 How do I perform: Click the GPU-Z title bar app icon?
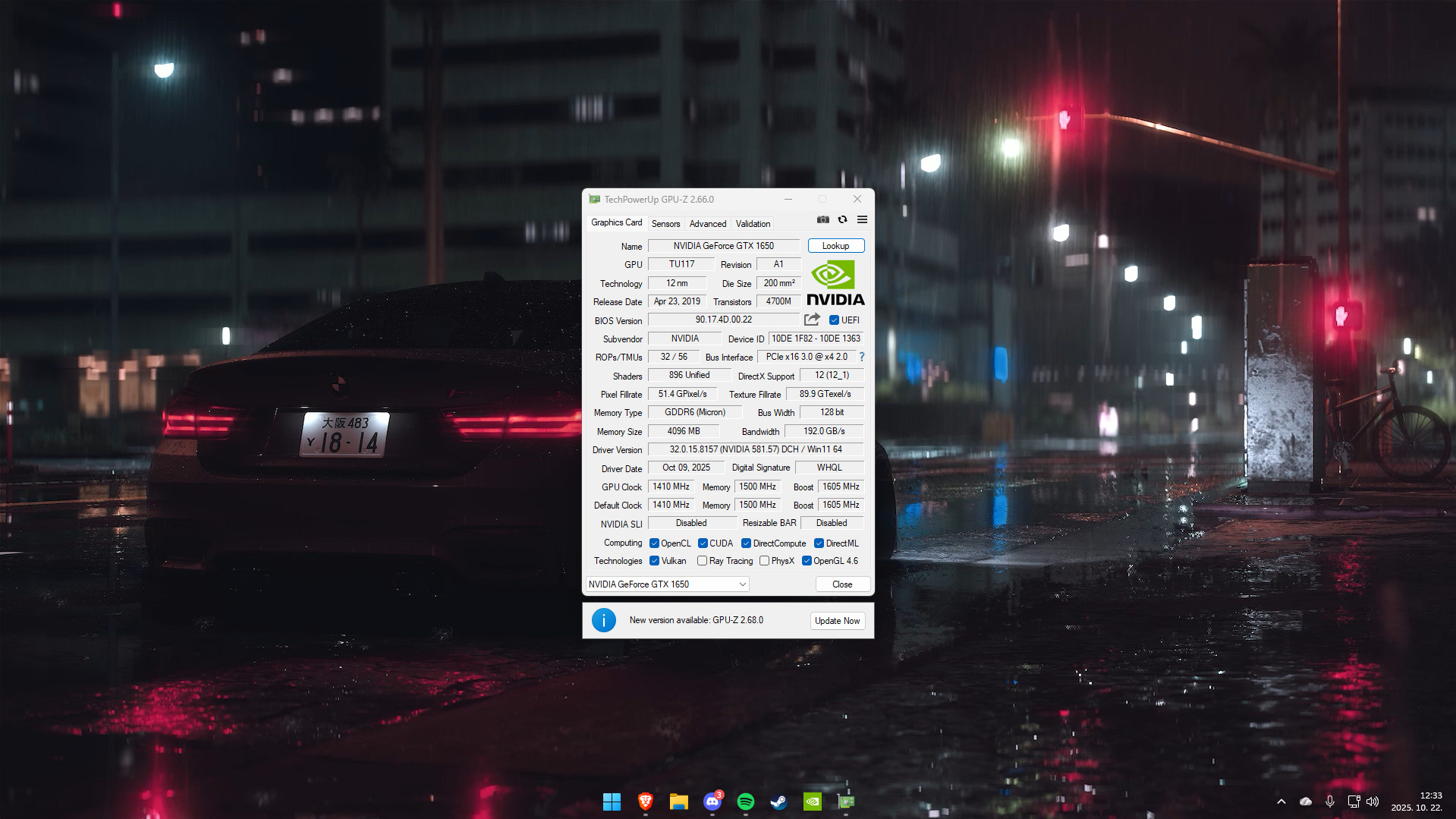coord(594,200)
